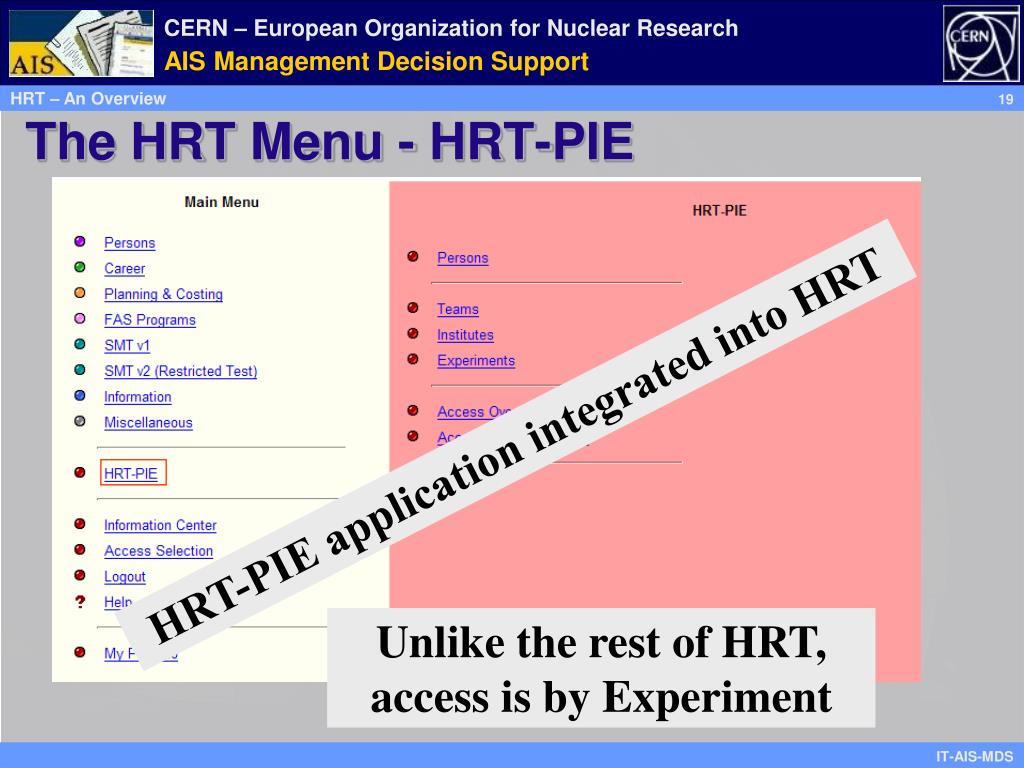Screen dimensions: 1024x768
Task: Click the 'HRT-PIE' panel heading text
Action: (719, 210)
